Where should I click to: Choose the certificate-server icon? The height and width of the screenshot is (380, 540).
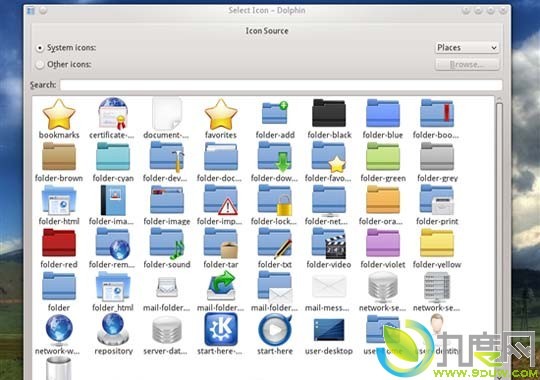tap(113, 114)
